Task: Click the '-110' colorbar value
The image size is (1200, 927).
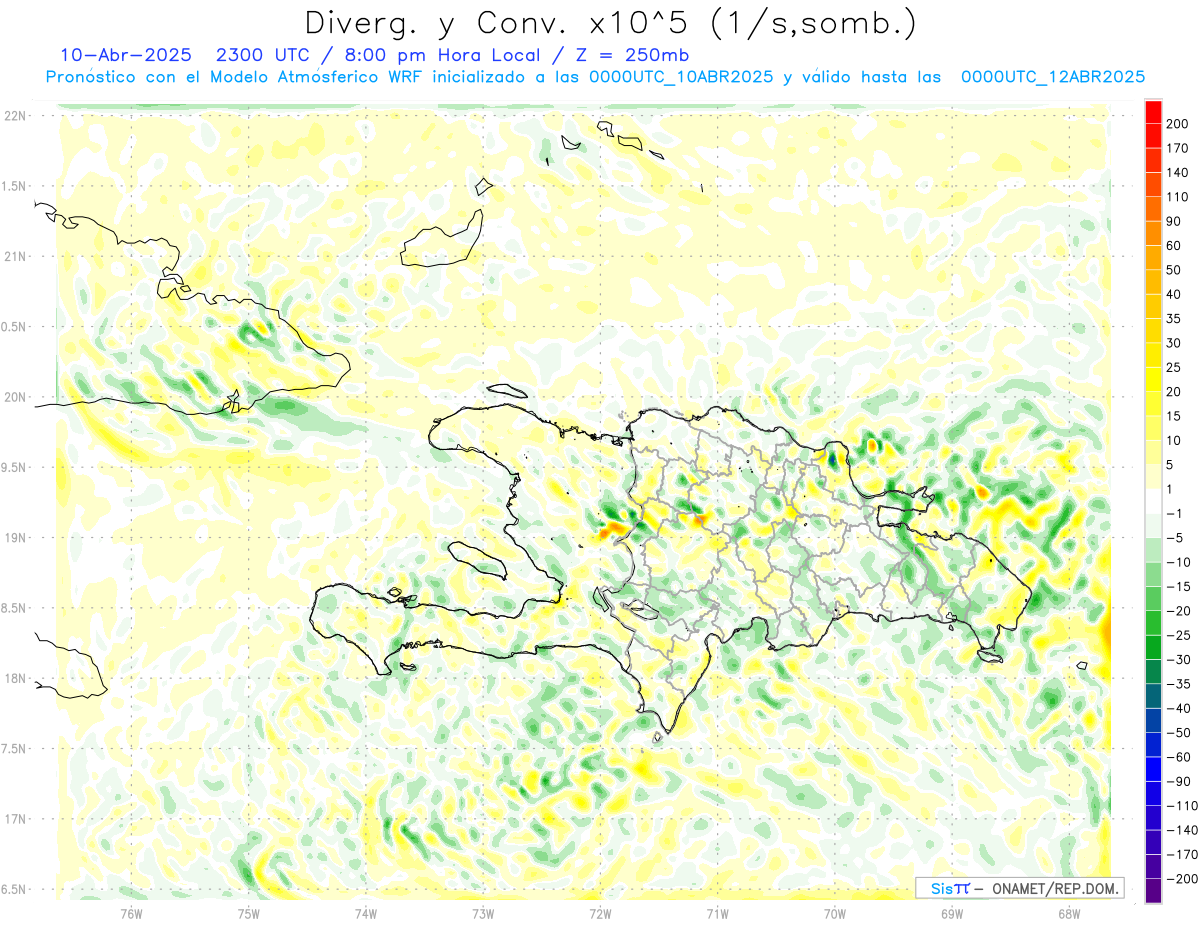Action: click(1183, 806)
